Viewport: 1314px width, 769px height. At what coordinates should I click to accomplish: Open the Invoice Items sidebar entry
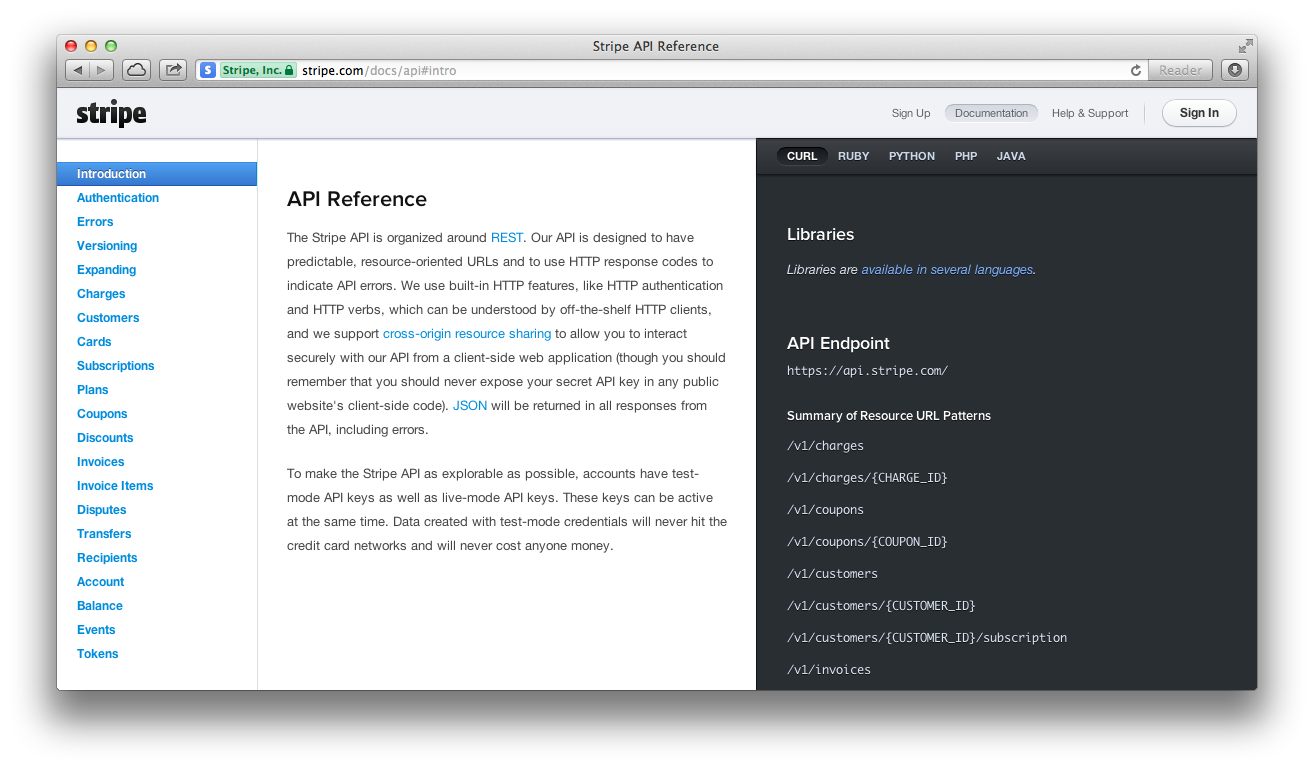[115, 486]
